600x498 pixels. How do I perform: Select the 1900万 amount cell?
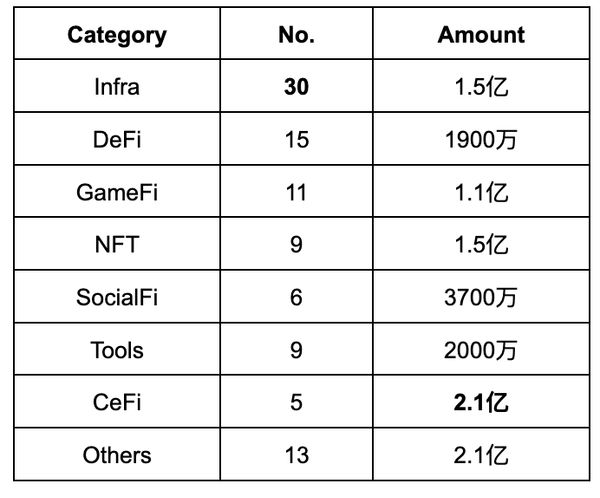[x=480, y=140]
